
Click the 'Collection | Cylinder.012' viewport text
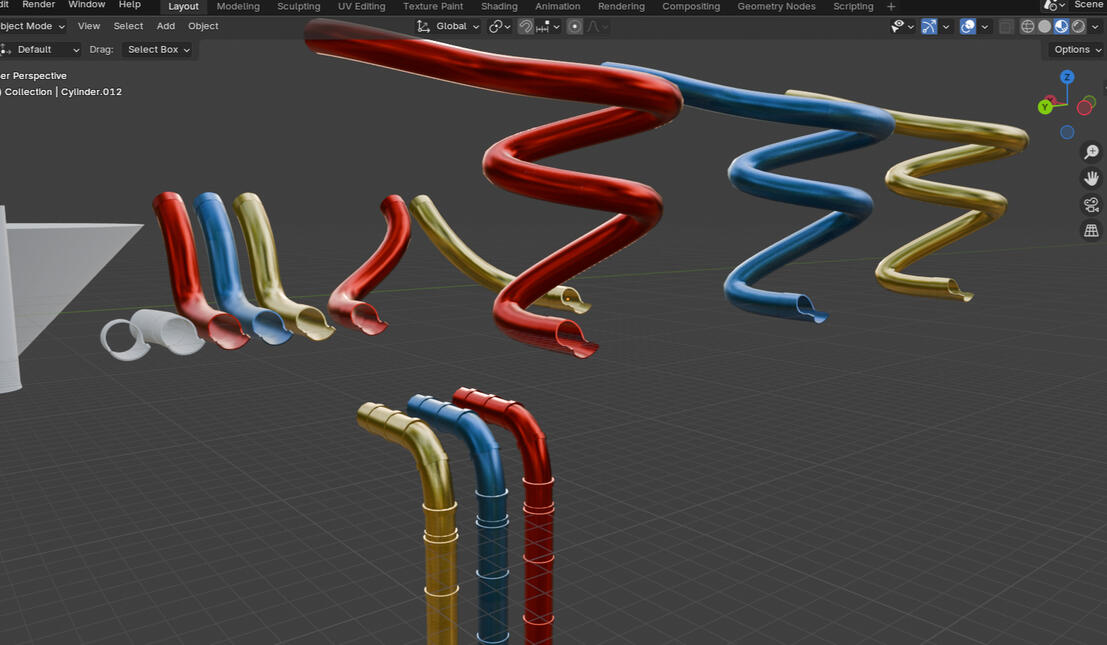[63, 92]
